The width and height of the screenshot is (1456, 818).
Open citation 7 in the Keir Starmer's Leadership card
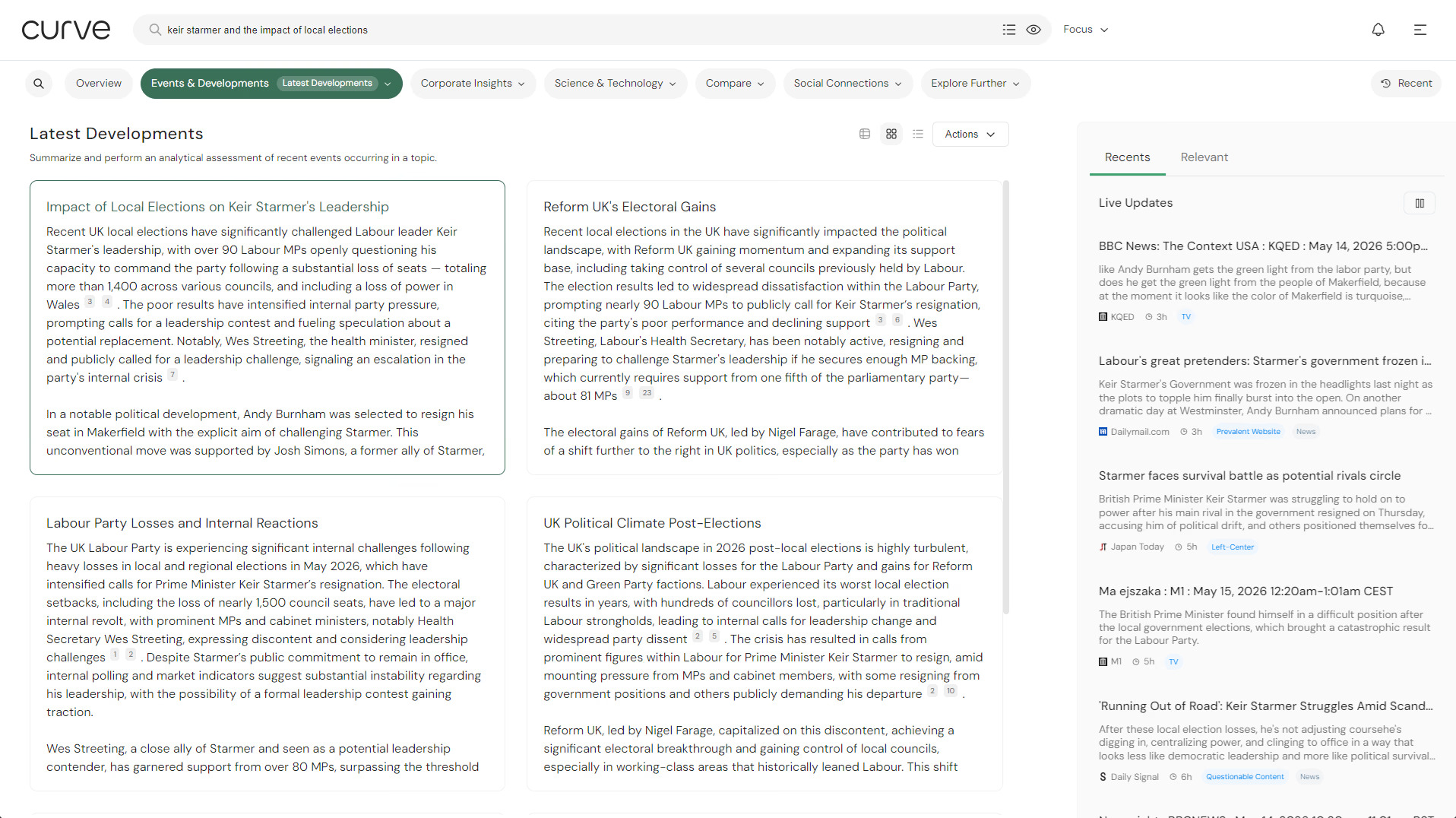tap(173, 375)
